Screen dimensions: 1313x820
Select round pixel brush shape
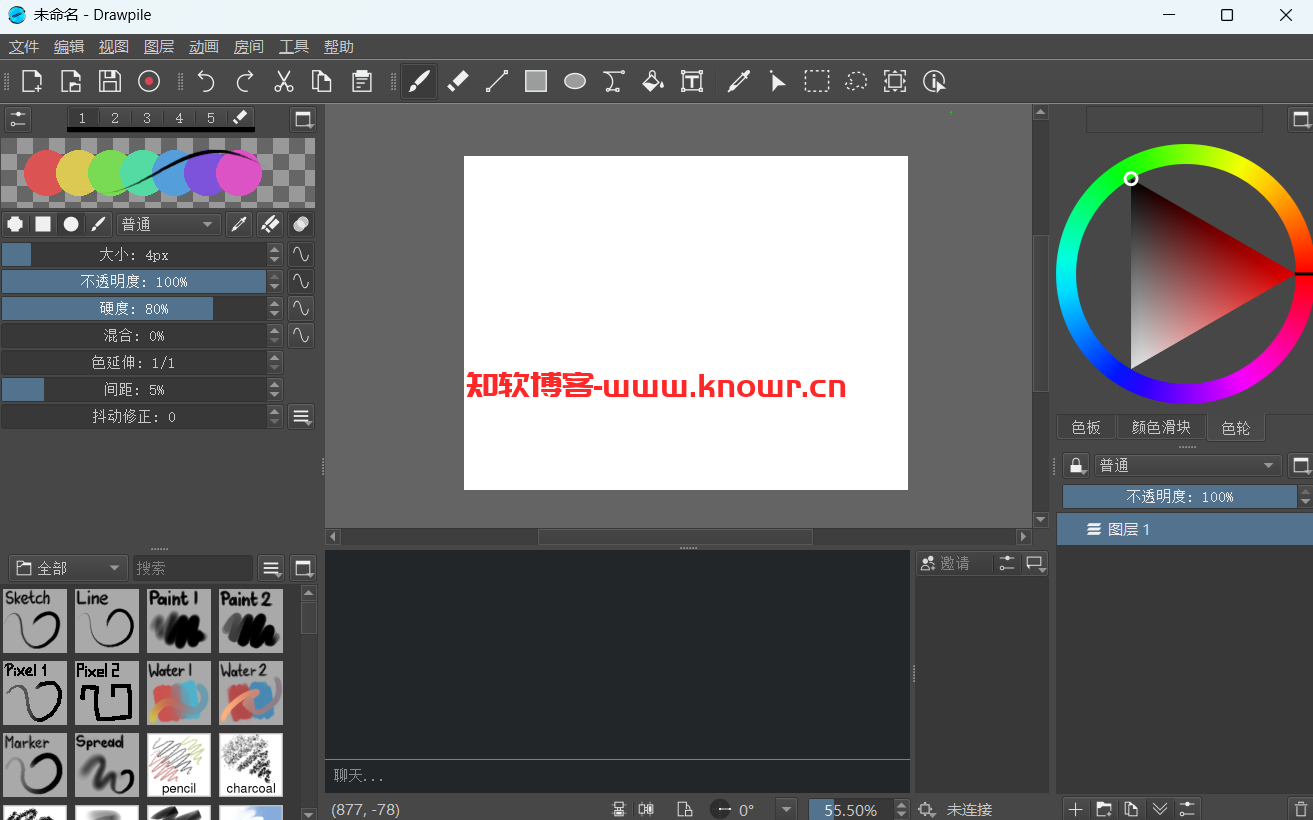click(15, 224)
